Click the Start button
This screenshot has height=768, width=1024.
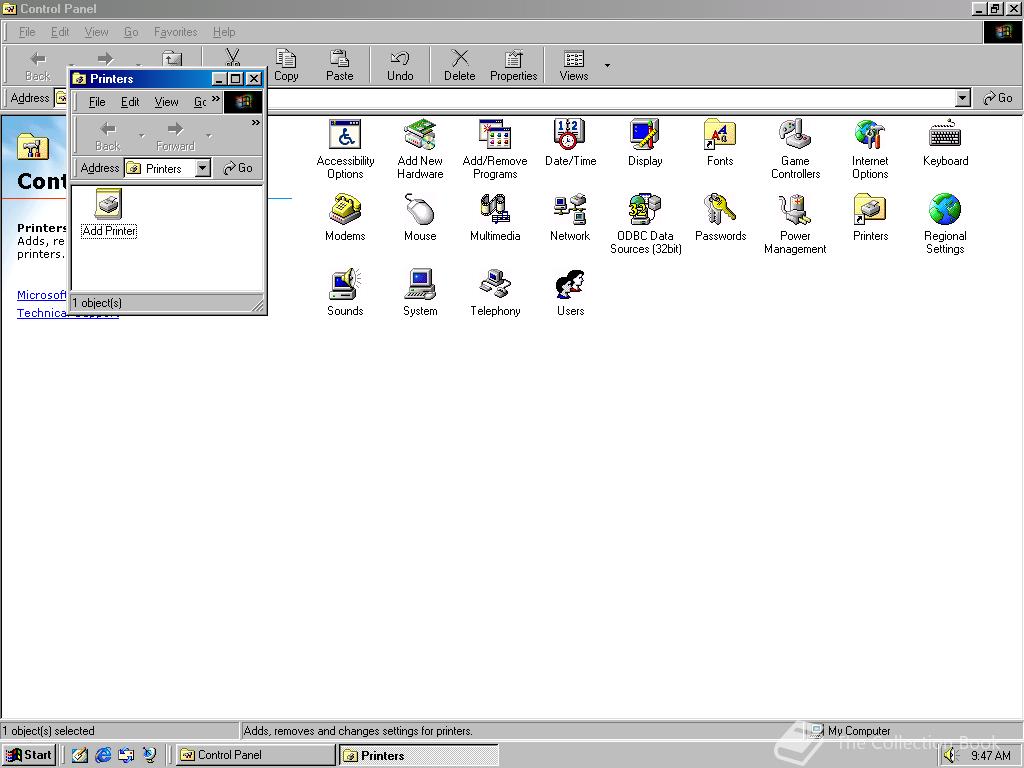click(x=28, y=755)
